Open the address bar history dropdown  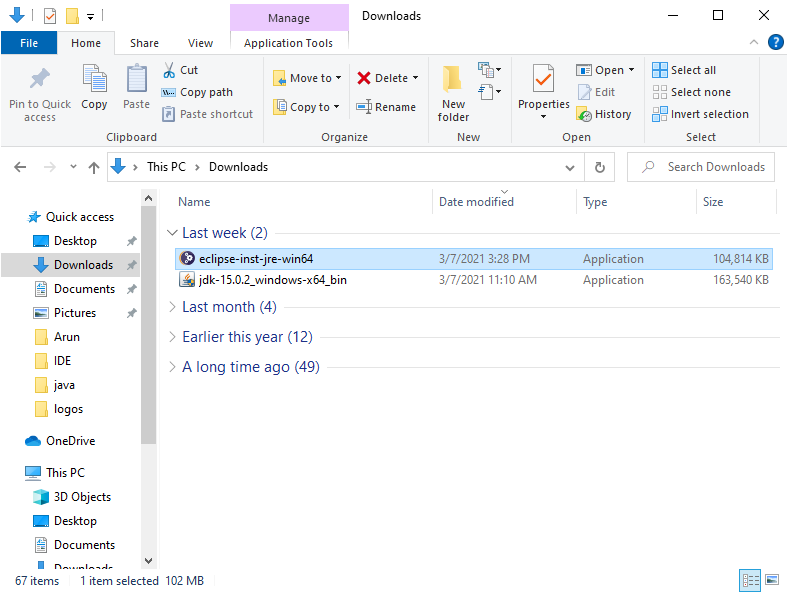pyautogui.click(x=569, y=167)
